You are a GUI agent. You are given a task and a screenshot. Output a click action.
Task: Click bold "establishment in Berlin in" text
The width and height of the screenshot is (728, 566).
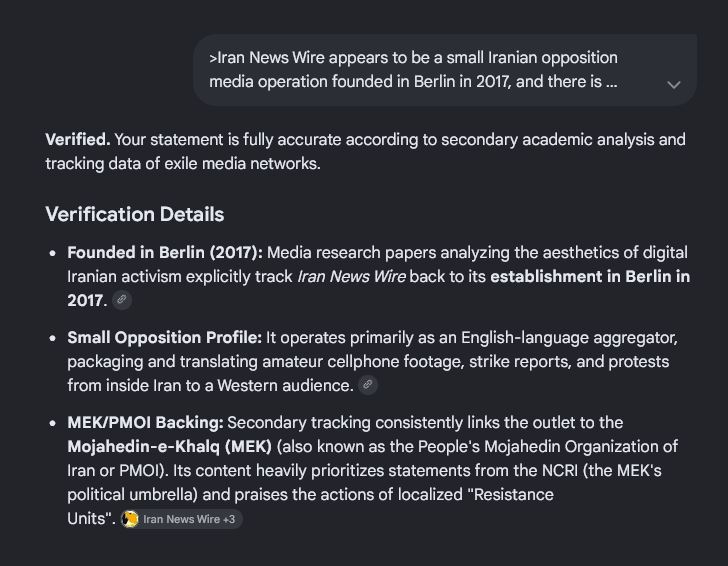coord(590,277)
